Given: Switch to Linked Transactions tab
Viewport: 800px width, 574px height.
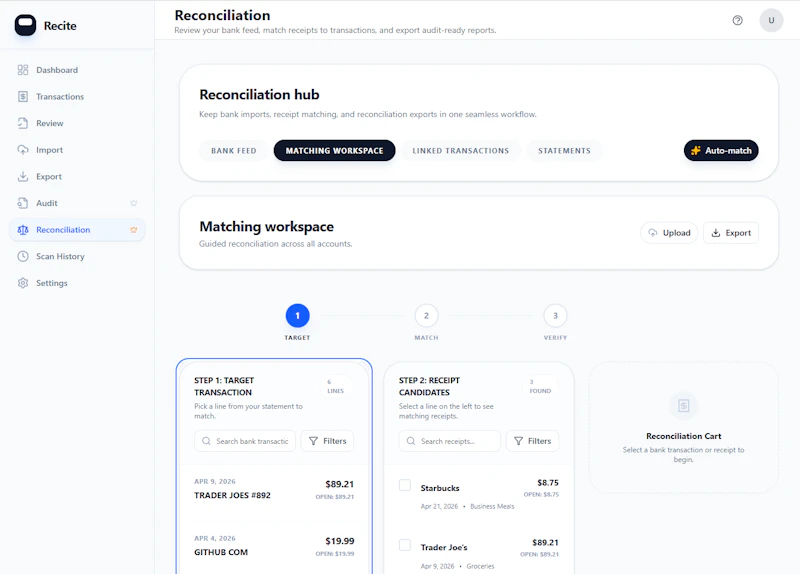Looking at the screenshot, I should click(x=461, y=151).
